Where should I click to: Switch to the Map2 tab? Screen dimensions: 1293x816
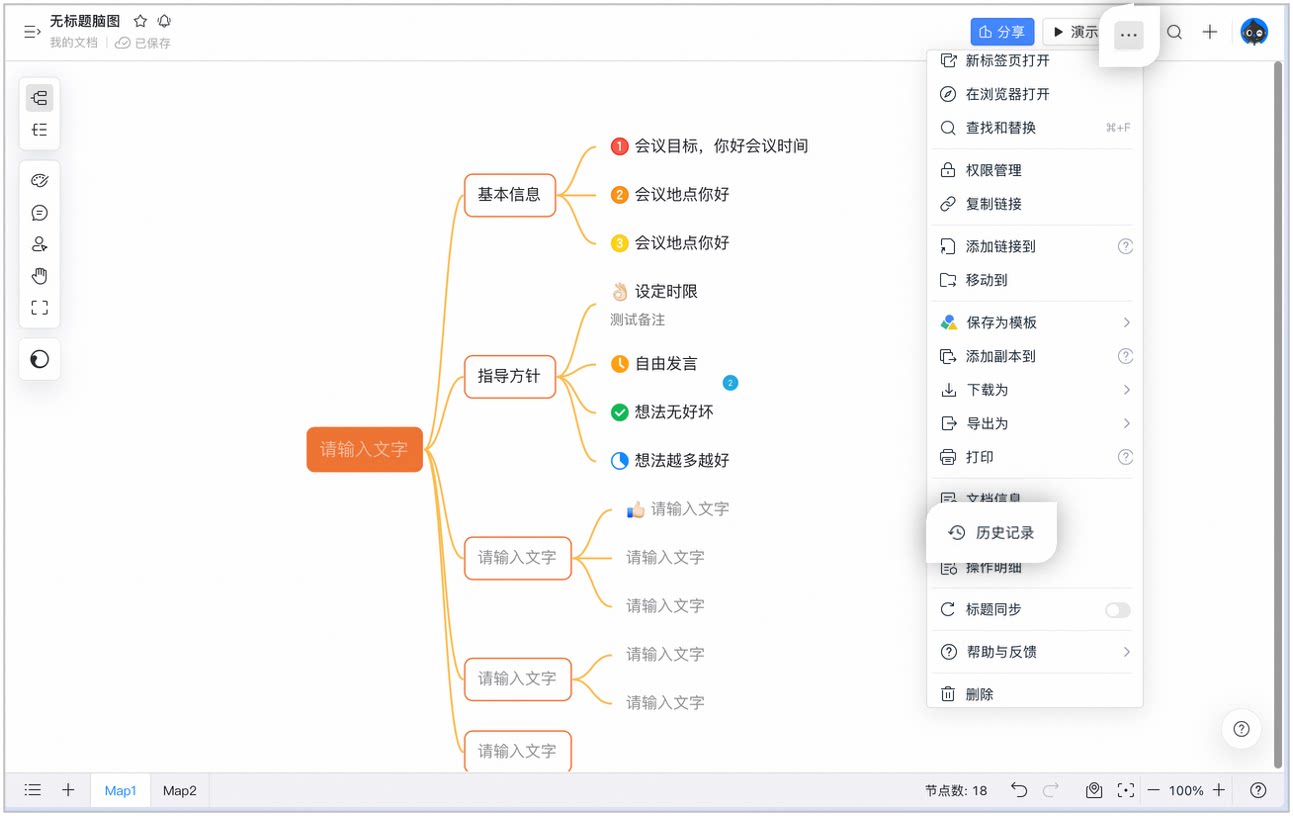tap(180, 790)
